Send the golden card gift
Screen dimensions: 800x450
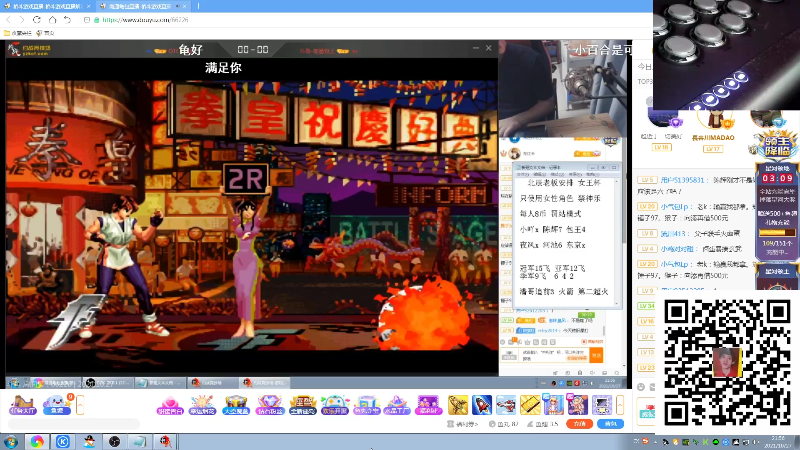click(530, 405)
